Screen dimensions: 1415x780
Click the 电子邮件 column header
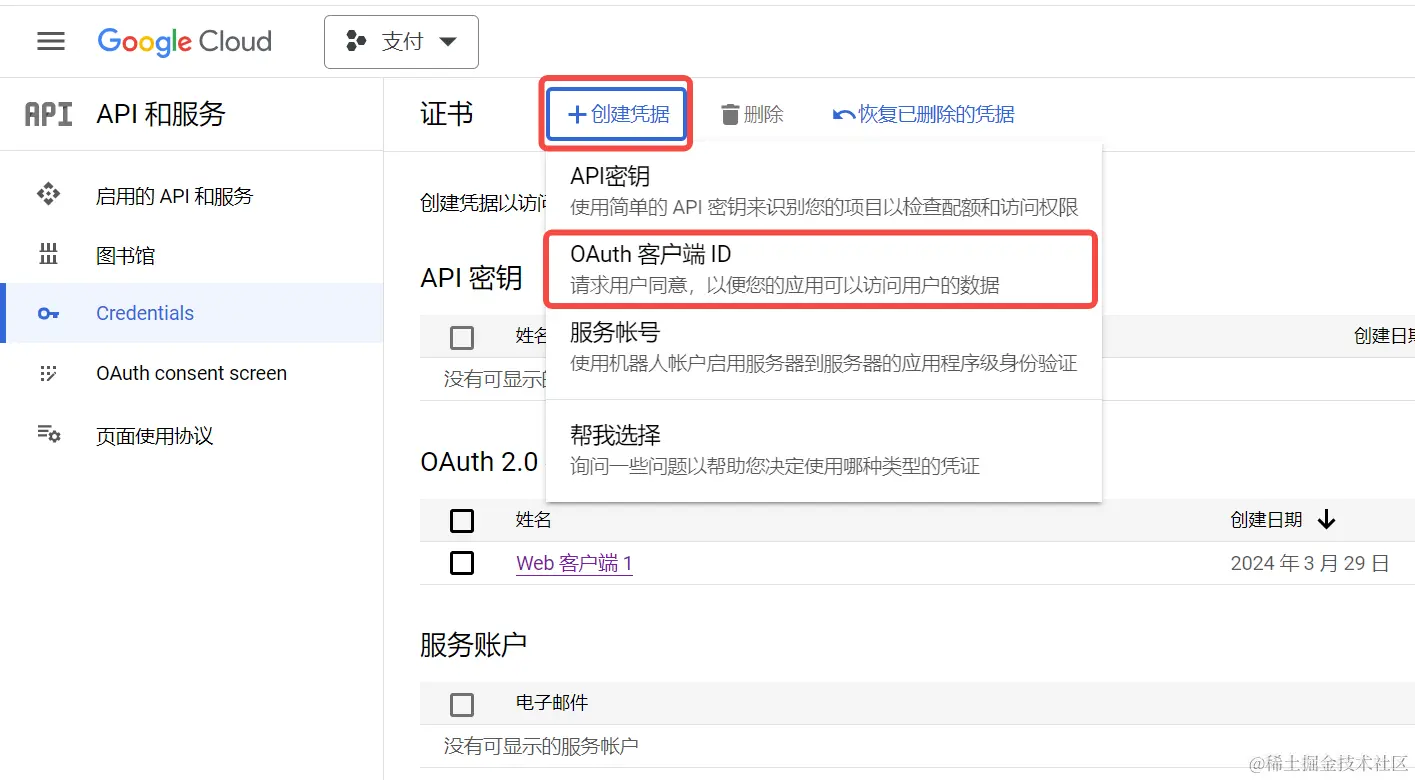click(552, 704)
